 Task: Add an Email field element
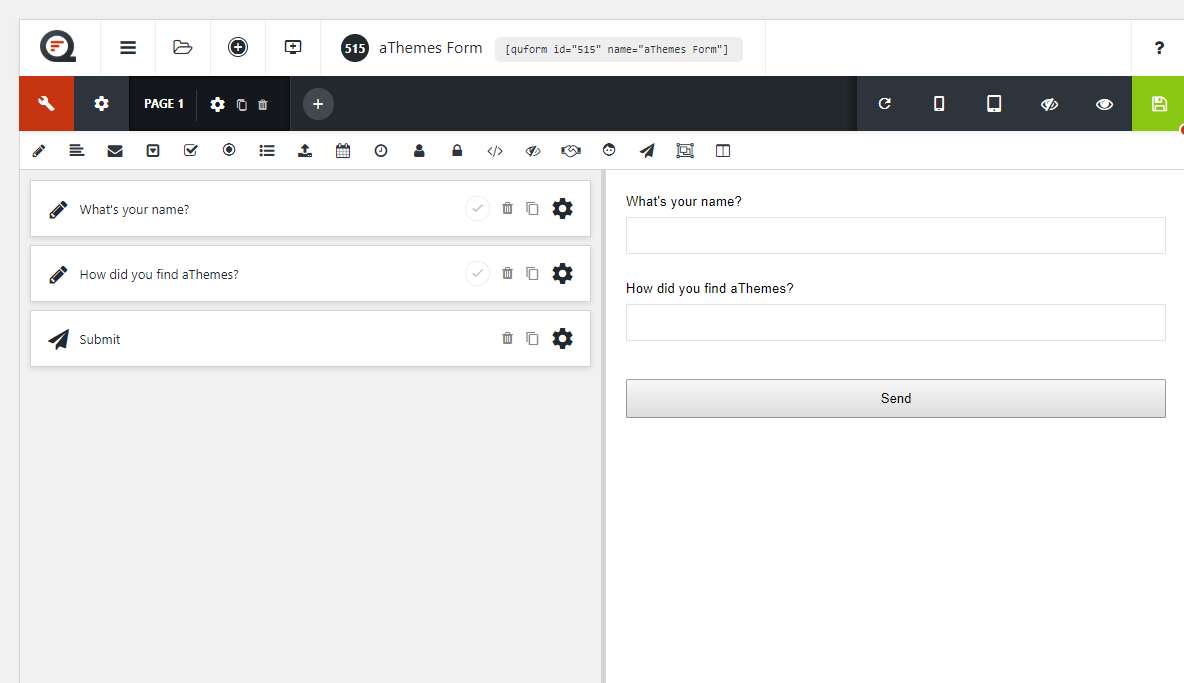tap(115, 151)
